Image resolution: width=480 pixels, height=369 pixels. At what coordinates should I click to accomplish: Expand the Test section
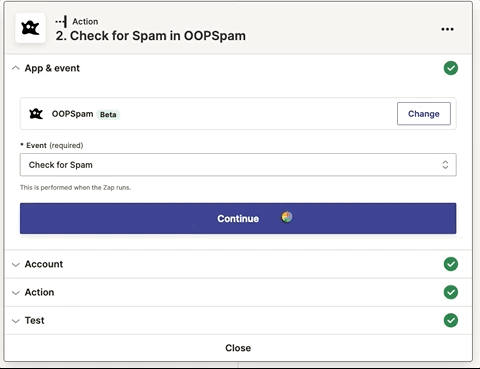(x=16, y=321)
